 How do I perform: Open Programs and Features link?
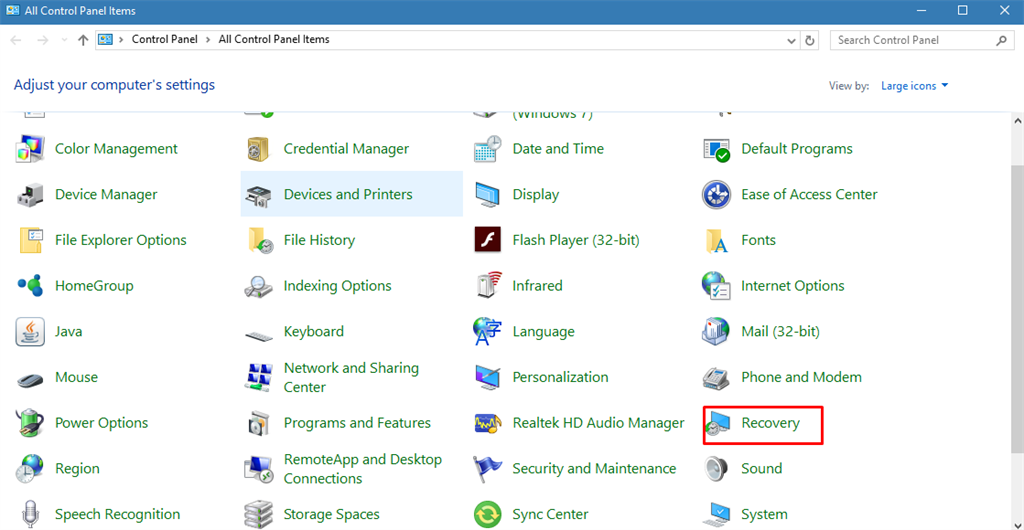tap(357, 423)
